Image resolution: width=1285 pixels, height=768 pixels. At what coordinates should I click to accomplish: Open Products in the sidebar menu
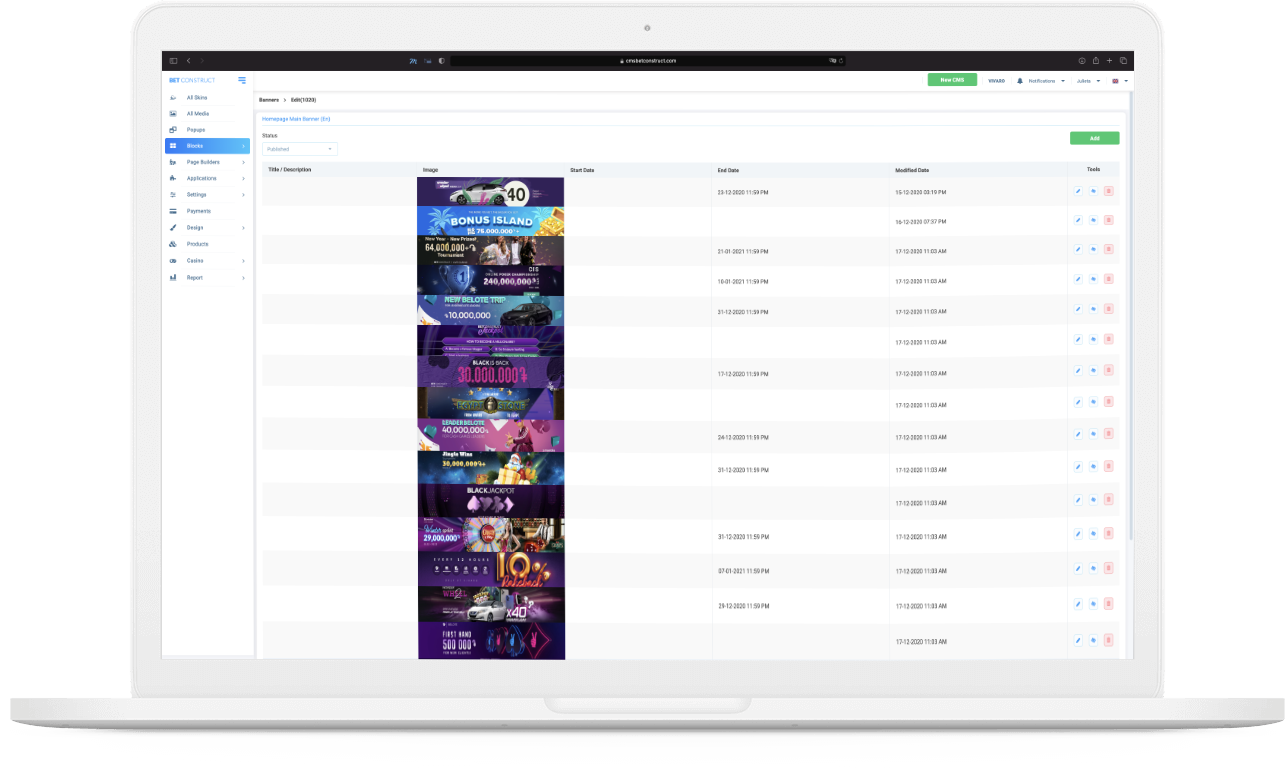[197, 244]
